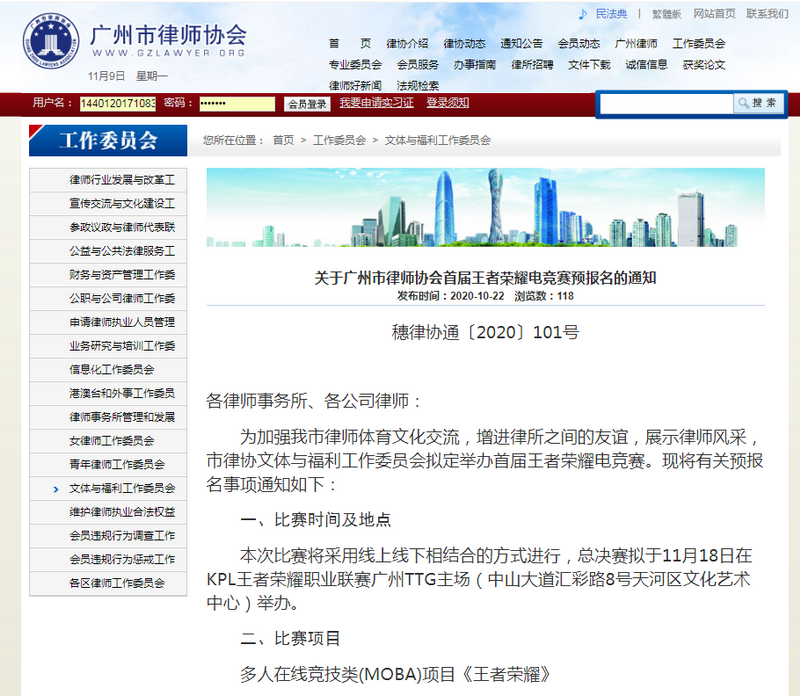Click the 工作委员会 sidebar header banner

pos(108,140)
